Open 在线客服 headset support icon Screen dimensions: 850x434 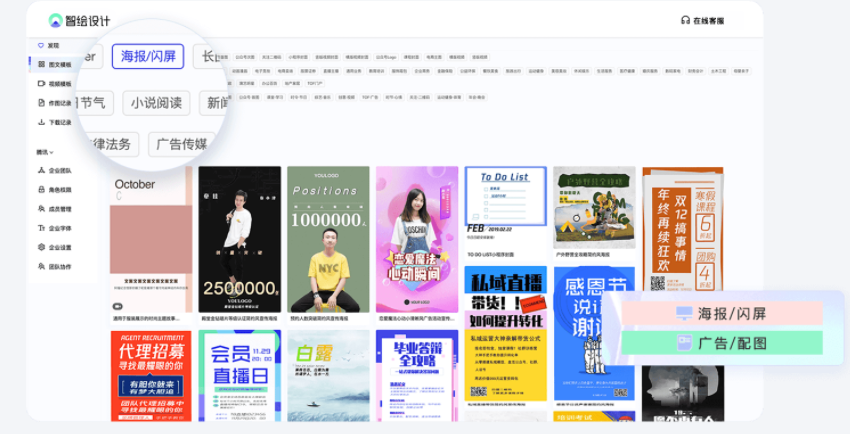(685, 21)
